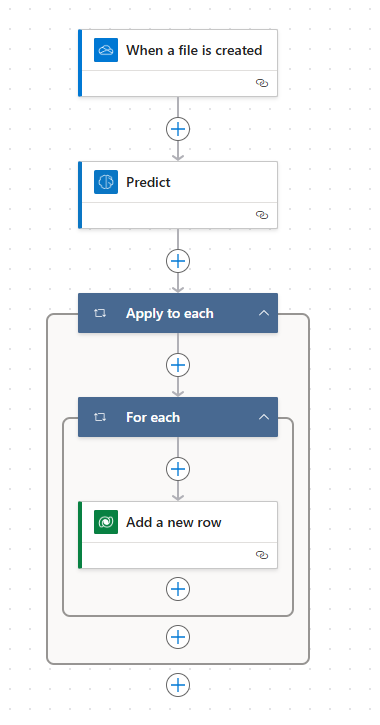The image size is (380, 725).
Task: Select the Predict action card title
Action: coord(148,182)
